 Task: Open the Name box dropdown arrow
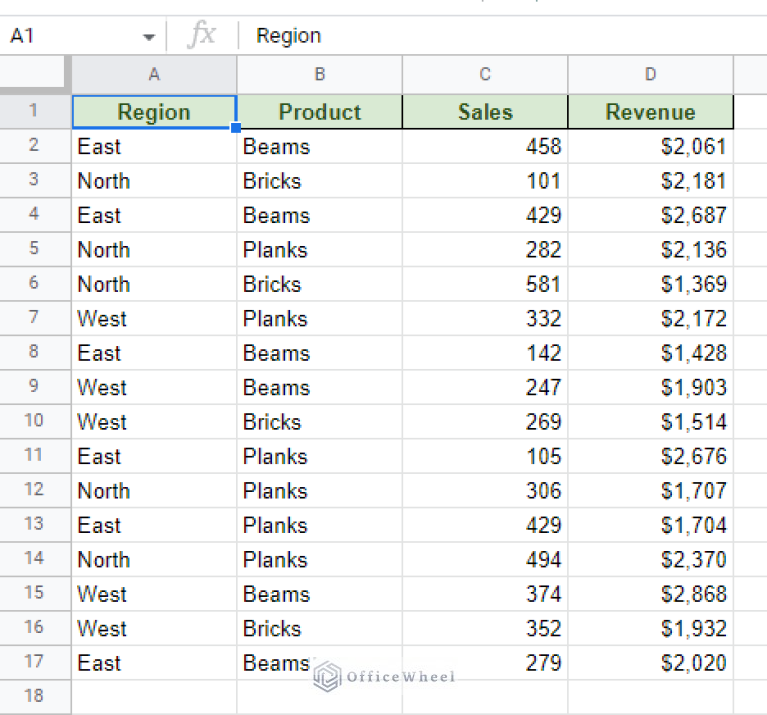[x=149, y=37]
